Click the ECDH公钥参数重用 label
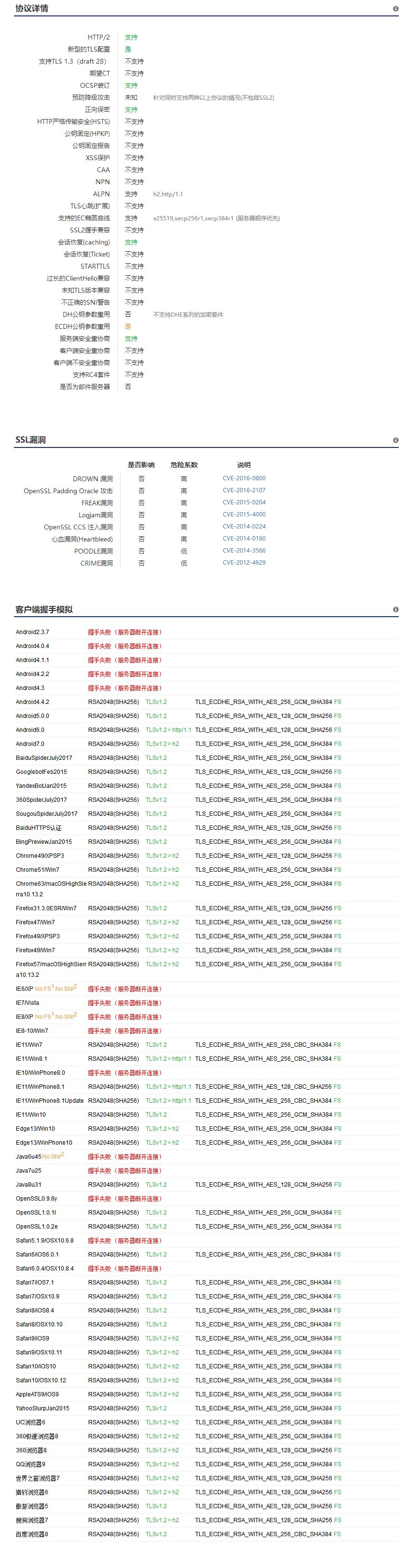The width and height of the screenshot is (405, 1568). [82, 327]
